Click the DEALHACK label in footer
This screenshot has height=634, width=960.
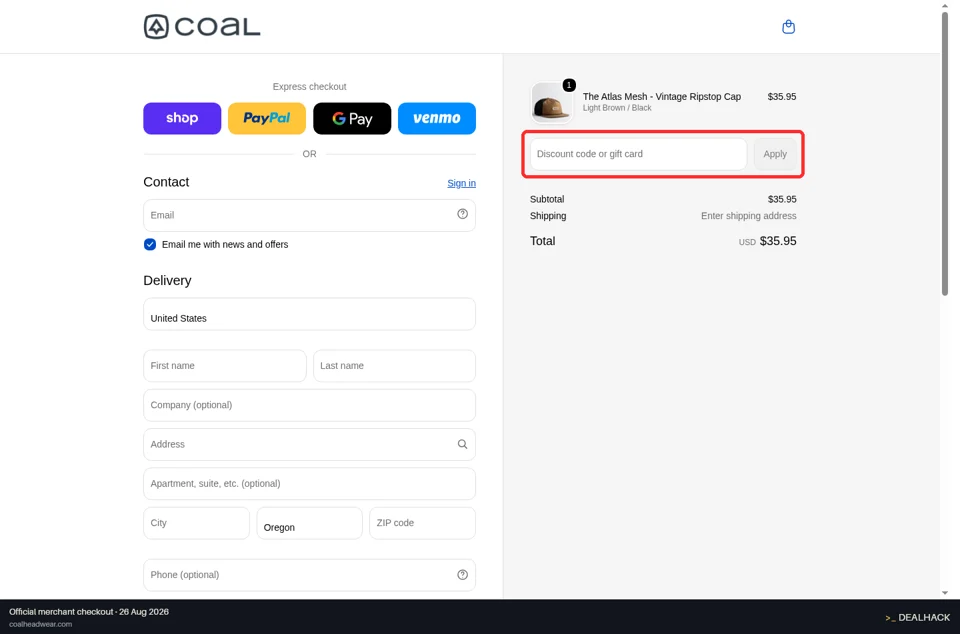(x=924, y=617)
